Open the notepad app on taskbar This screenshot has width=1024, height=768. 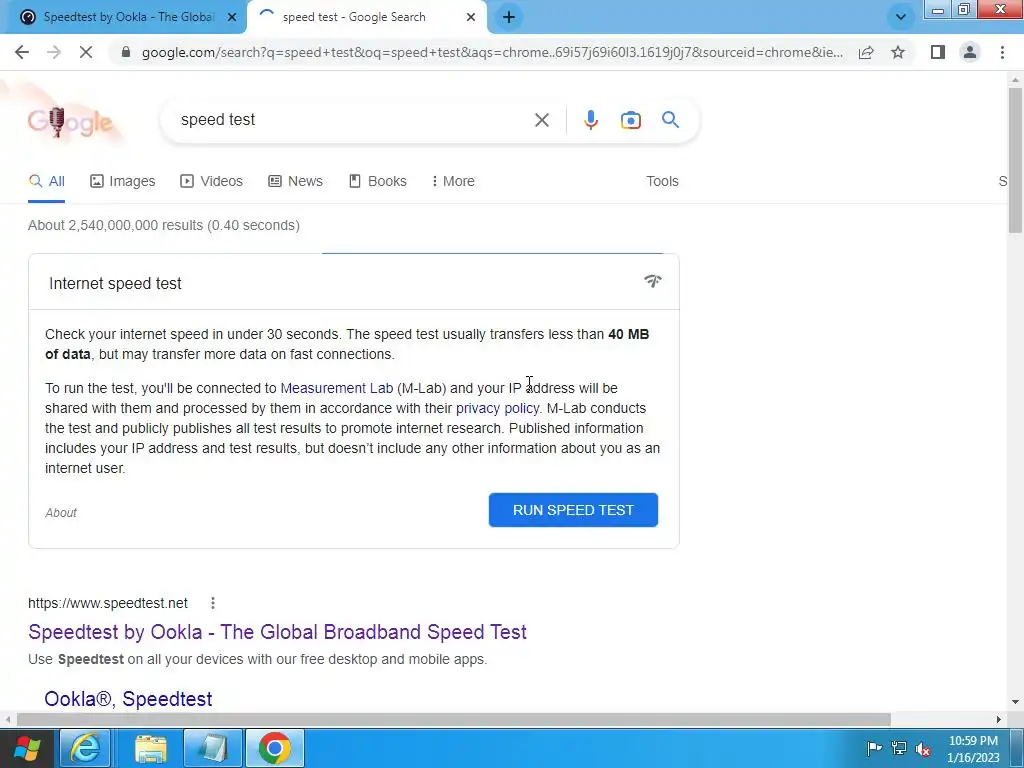[x=213, y=748]
